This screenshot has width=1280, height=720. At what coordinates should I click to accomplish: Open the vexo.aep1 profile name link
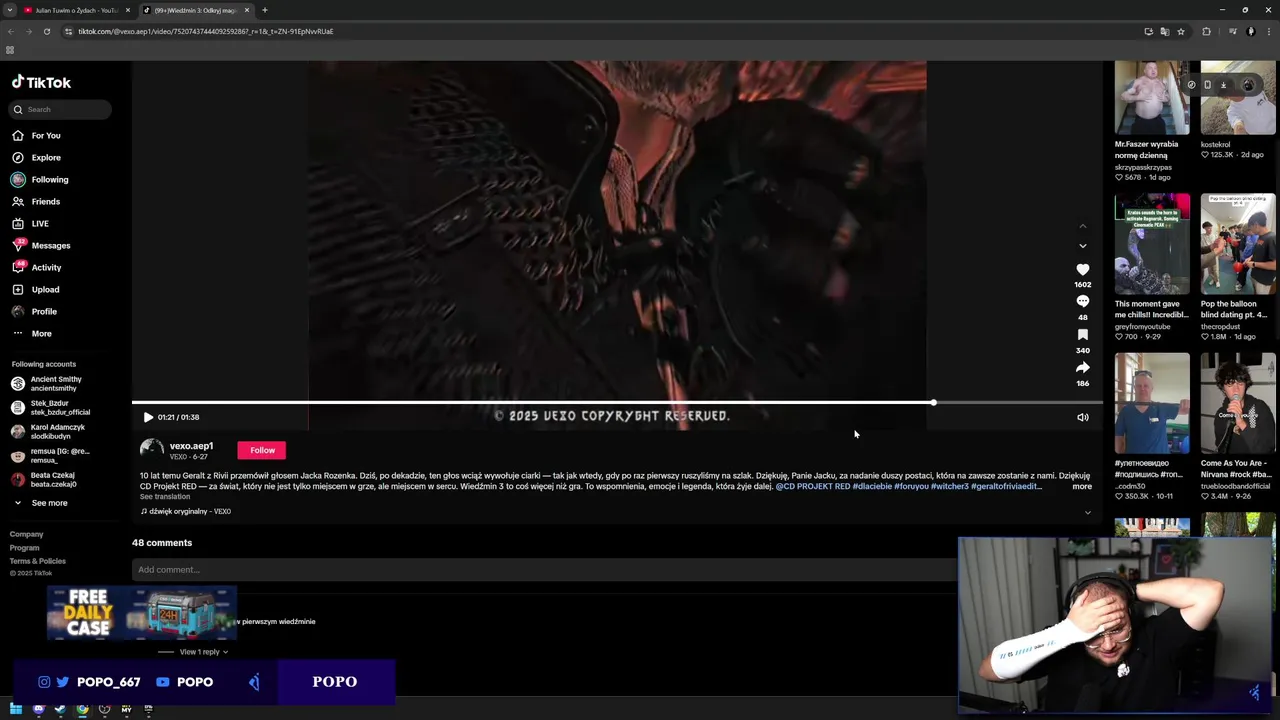coord(191,446)
